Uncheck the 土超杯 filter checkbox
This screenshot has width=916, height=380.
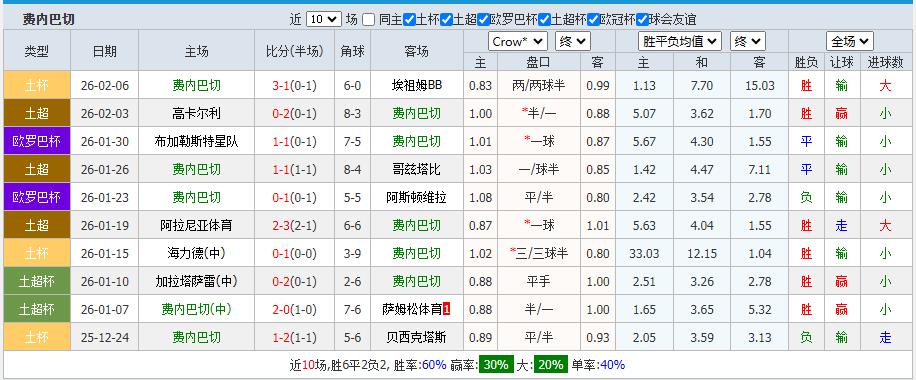click(x=544, y=20)
